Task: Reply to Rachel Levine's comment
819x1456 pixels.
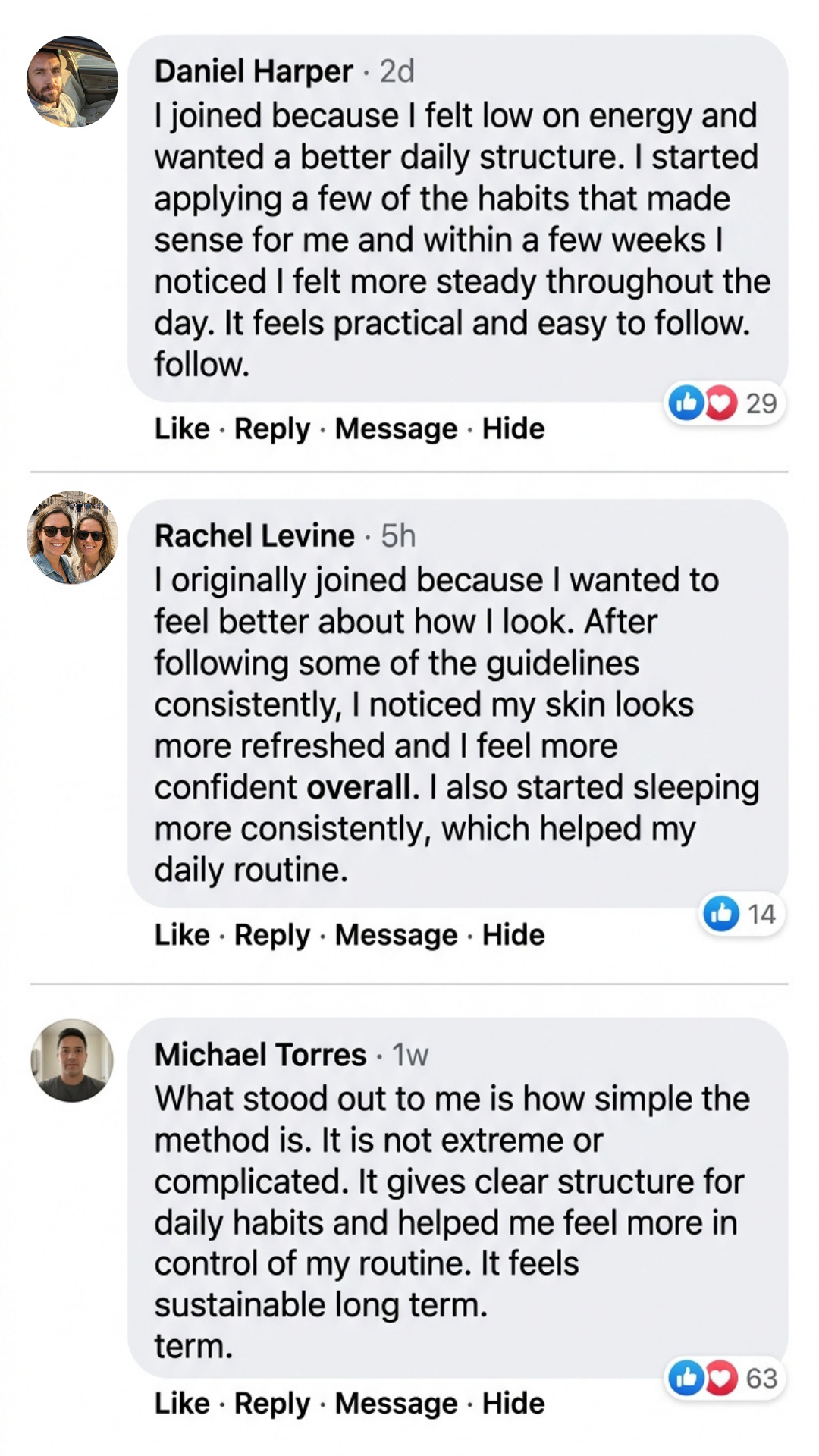Action: tap(273, 935)
